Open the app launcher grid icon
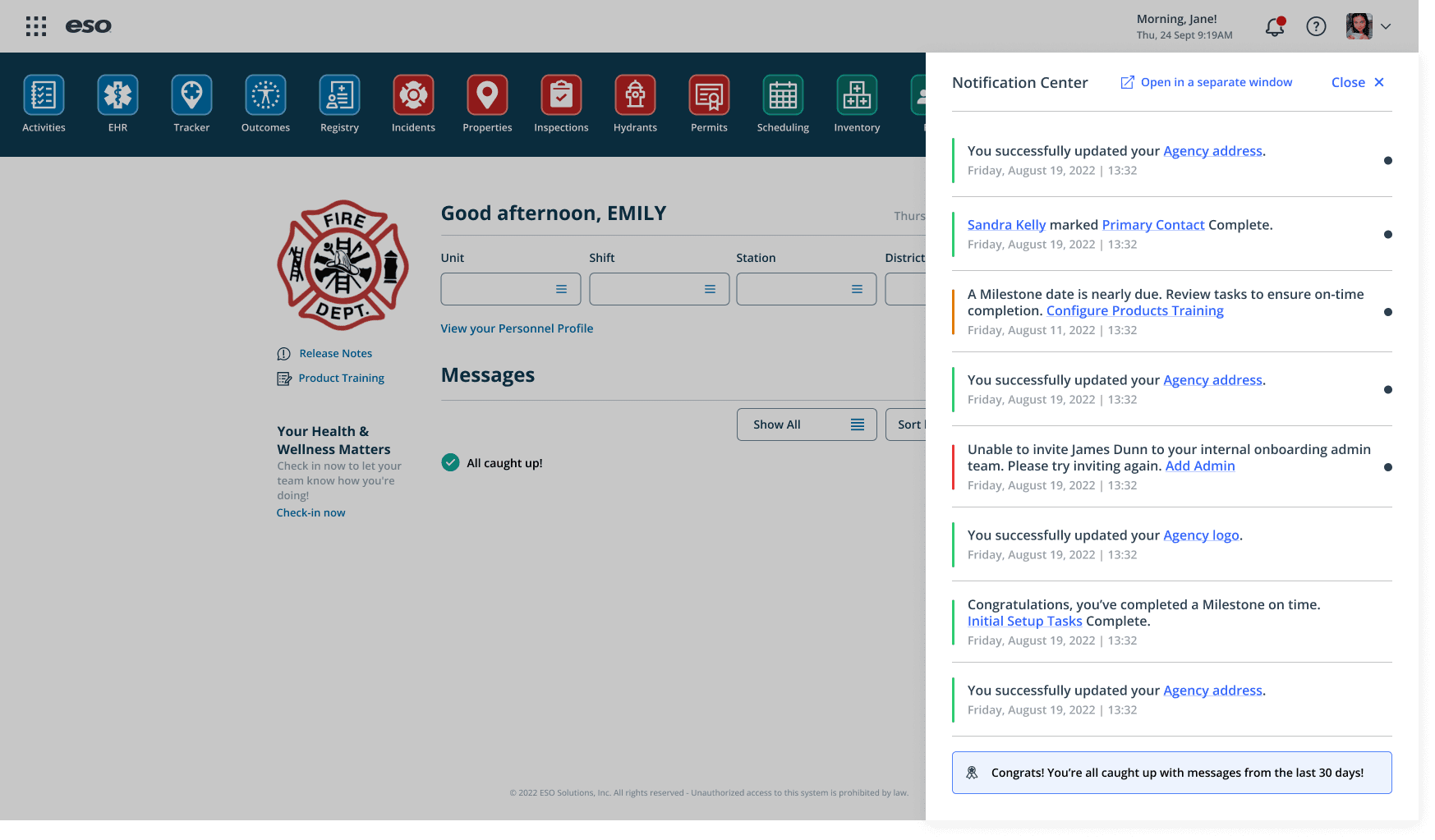Viewport: 1435px width, 840px height. (36, 26)
